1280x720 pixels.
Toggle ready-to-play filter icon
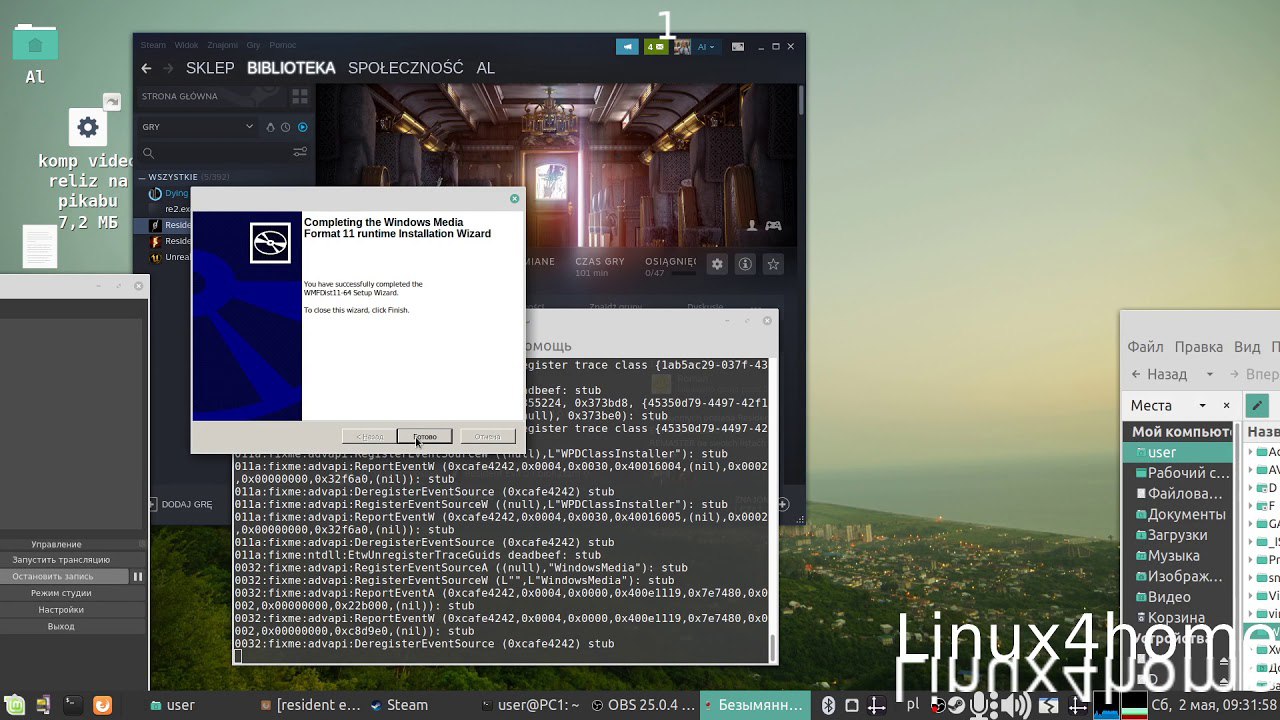pyautogui.click(x=302, y=127)
